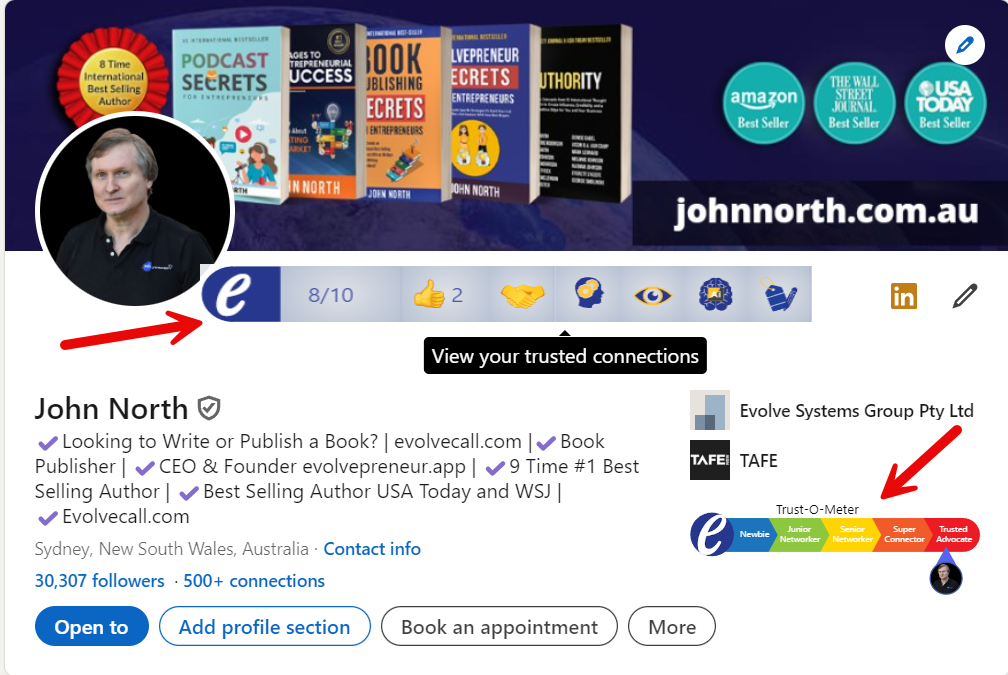
Task: Open the 'Contact info' link
Action: point(372,548)
